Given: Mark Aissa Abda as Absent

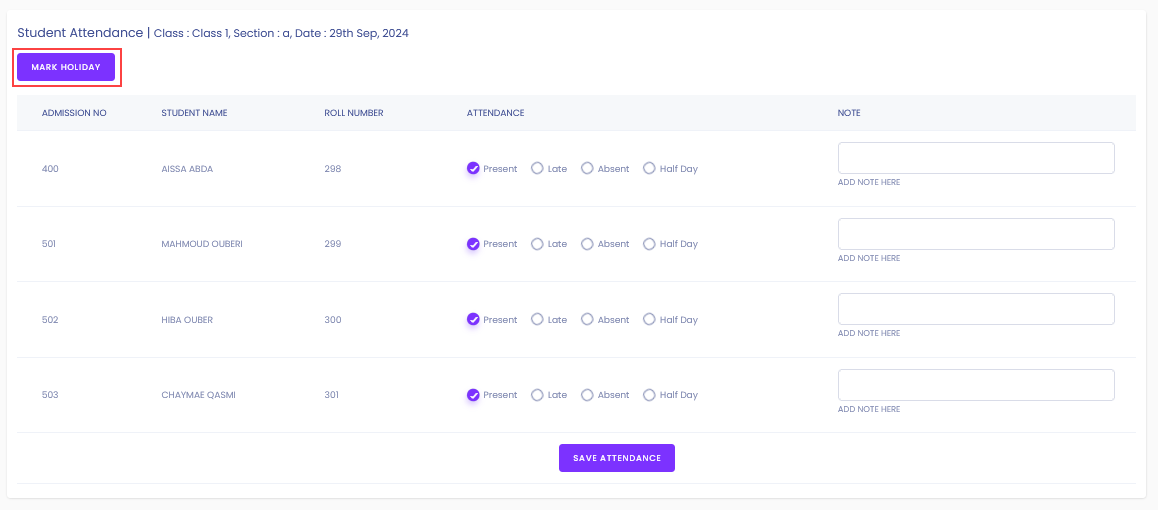Looking at the screenshot, I should coord(587,168).
